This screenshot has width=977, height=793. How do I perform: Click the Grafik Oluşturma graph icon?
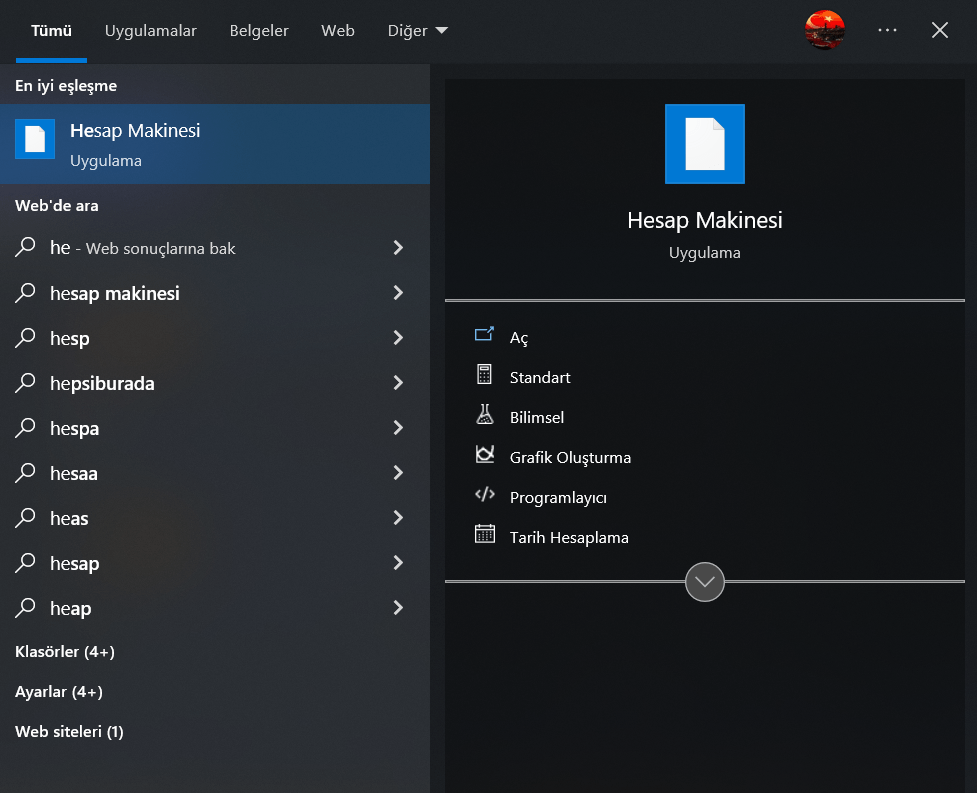(484, 455)
